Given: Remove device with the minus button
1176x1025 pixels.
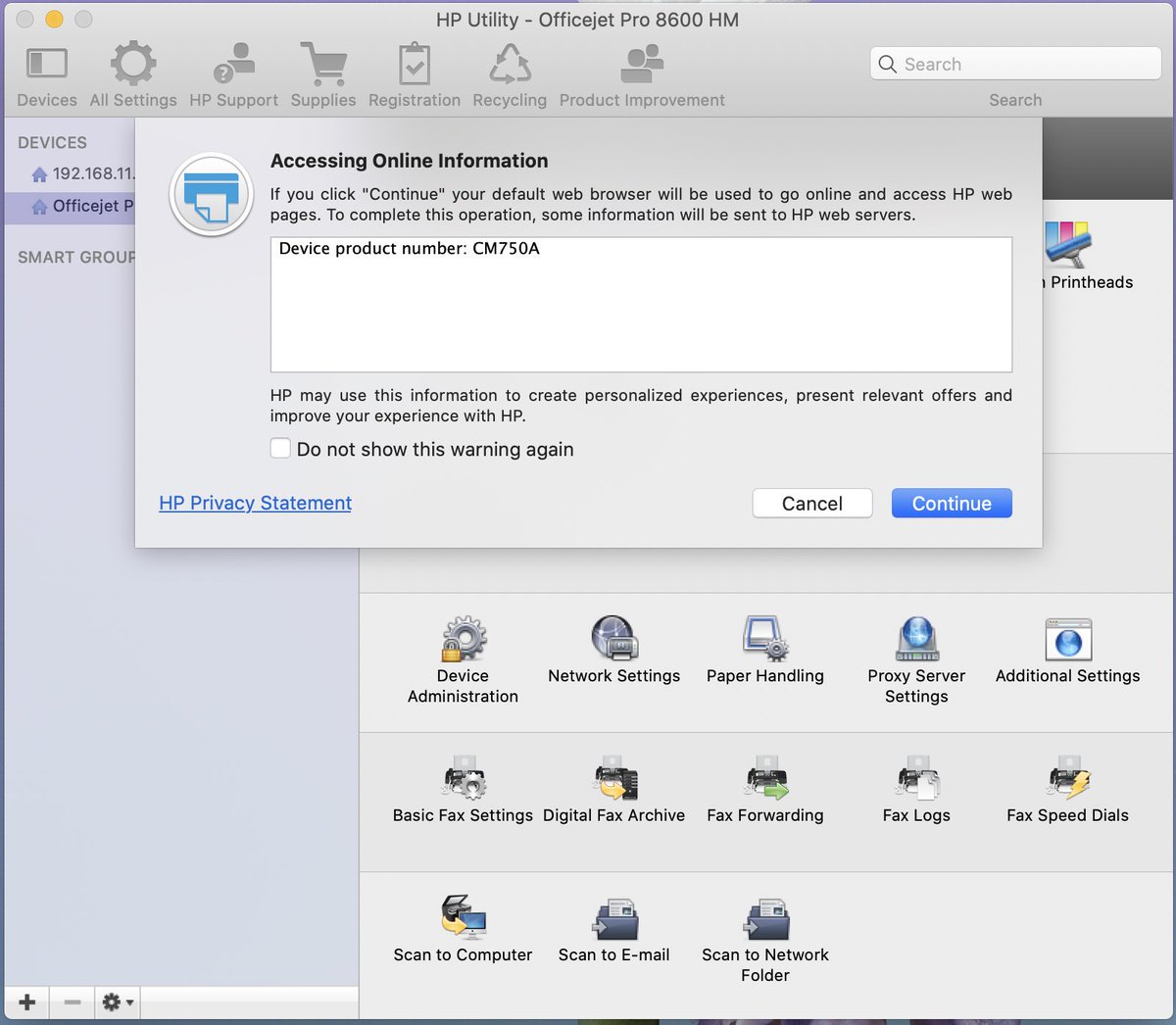Looking at the screenshot, I should click(73, 1001).
